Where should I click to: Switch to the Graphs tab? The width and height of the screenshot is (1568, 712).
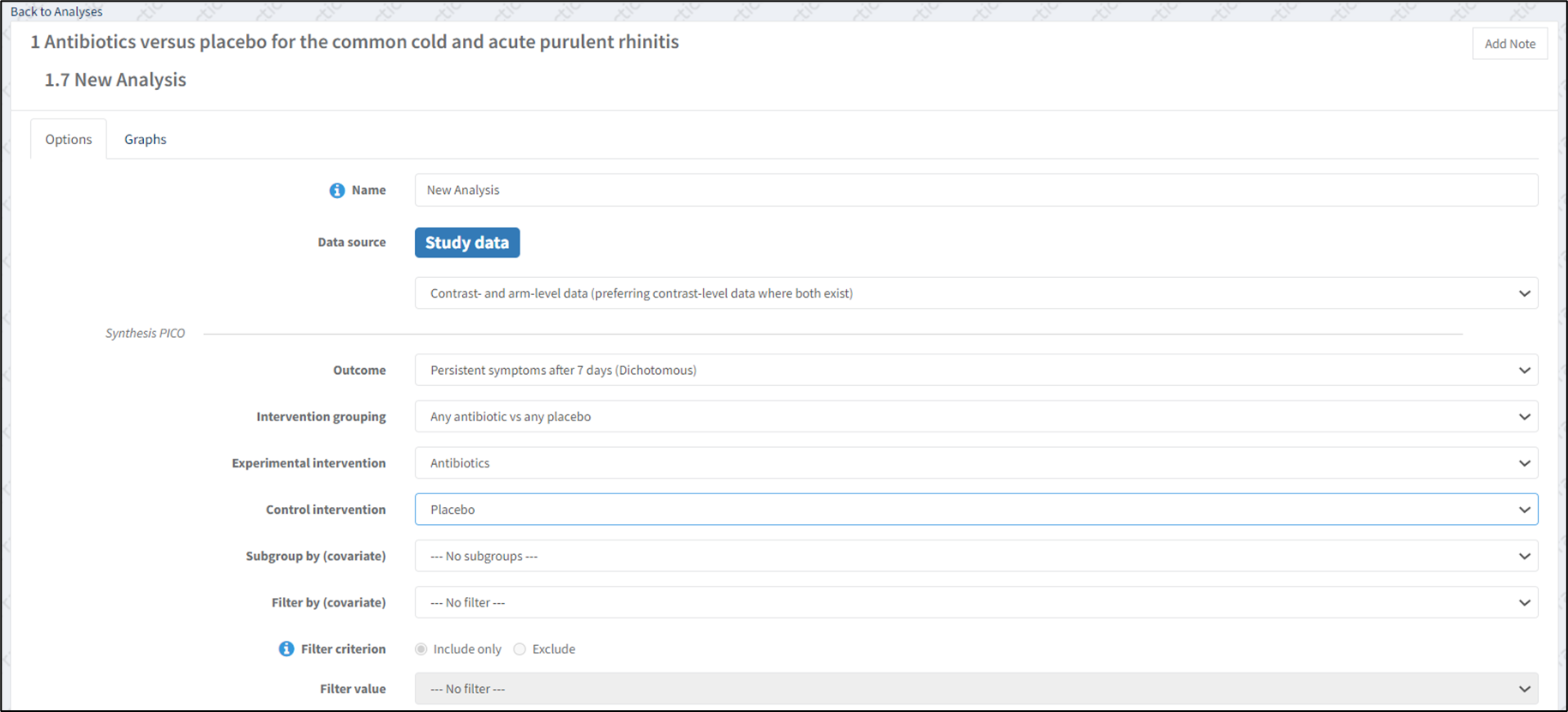pyautogui.click(x=145, y=139)
